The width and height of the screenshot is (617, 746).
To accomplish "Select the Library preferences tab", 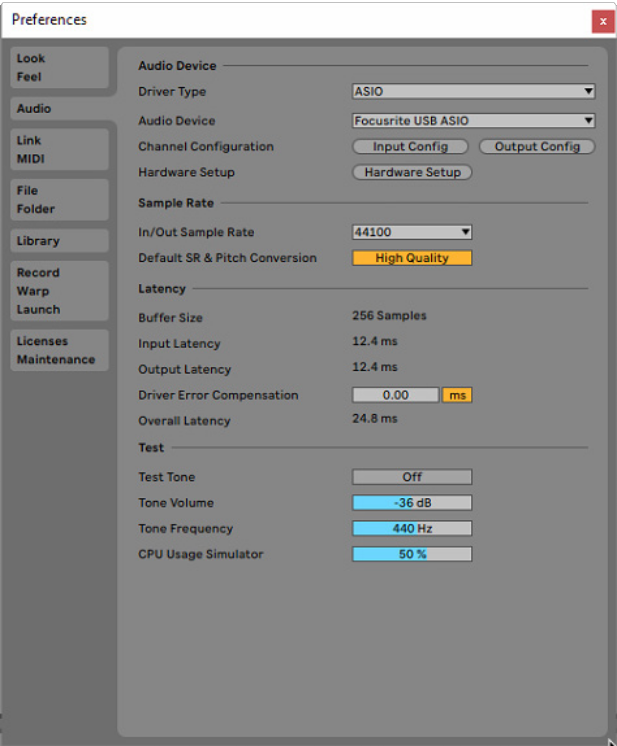I will click(58, 241).
